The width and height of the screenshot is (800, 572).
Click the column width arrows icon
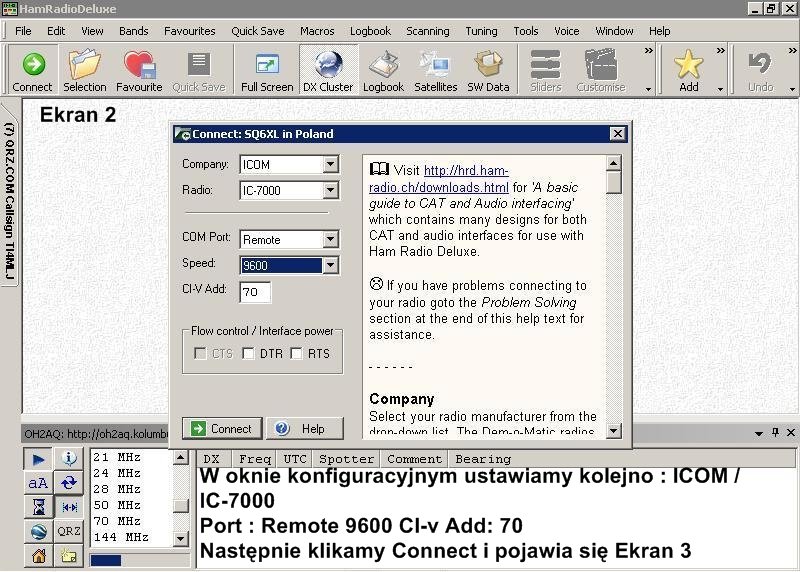69,507
